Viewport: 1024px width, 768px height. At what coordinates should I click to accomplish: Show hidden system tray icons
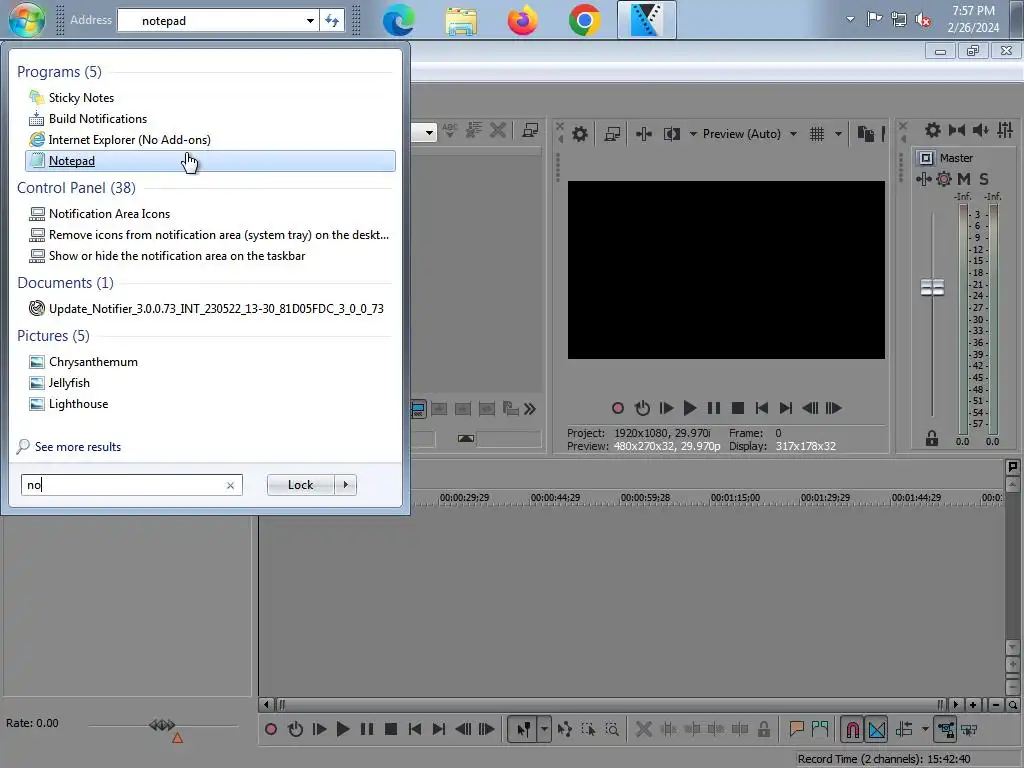click(x=850, y=19)
